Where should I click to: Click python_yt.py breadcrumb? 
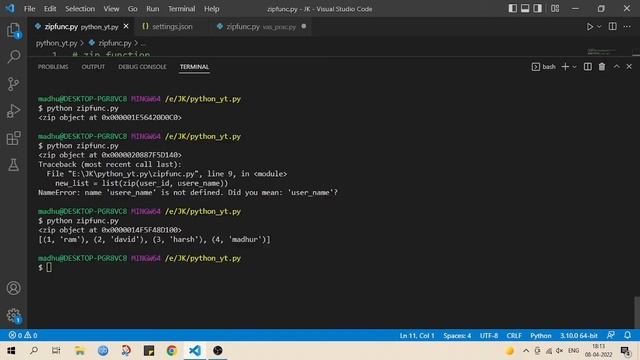56,43
